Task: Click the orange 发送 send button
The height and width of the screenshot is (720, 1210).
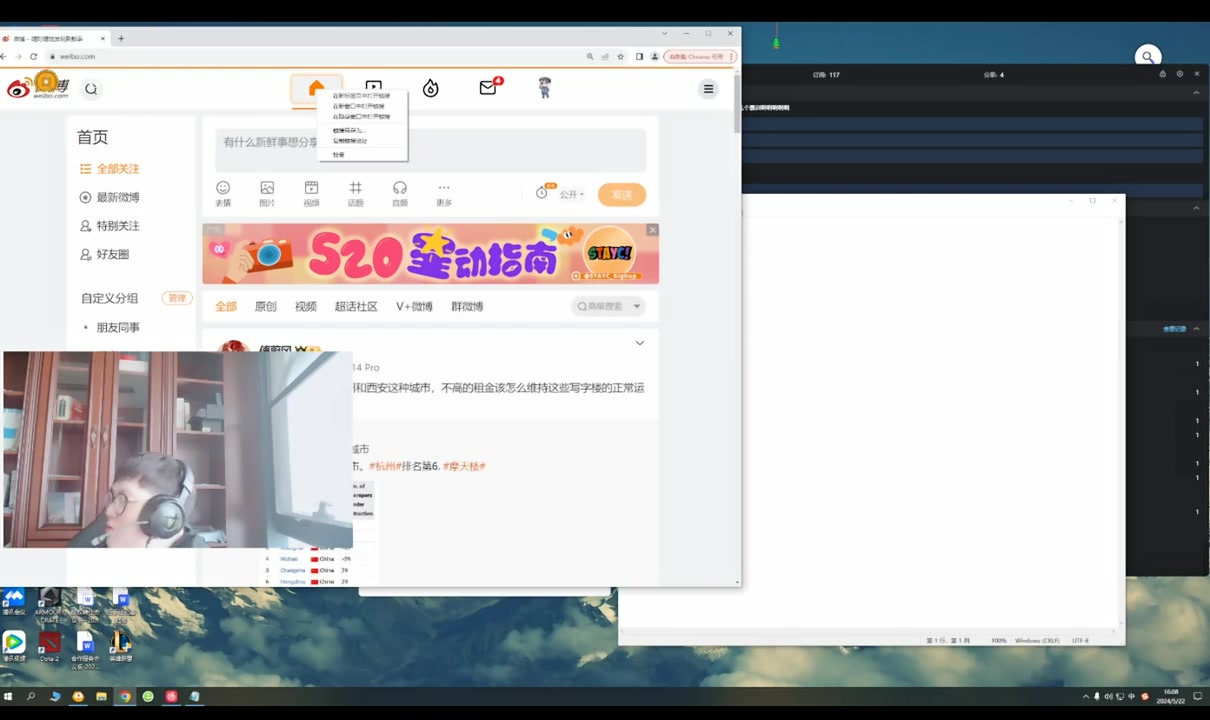Action: pyautogui.click(x=622, y=194)
